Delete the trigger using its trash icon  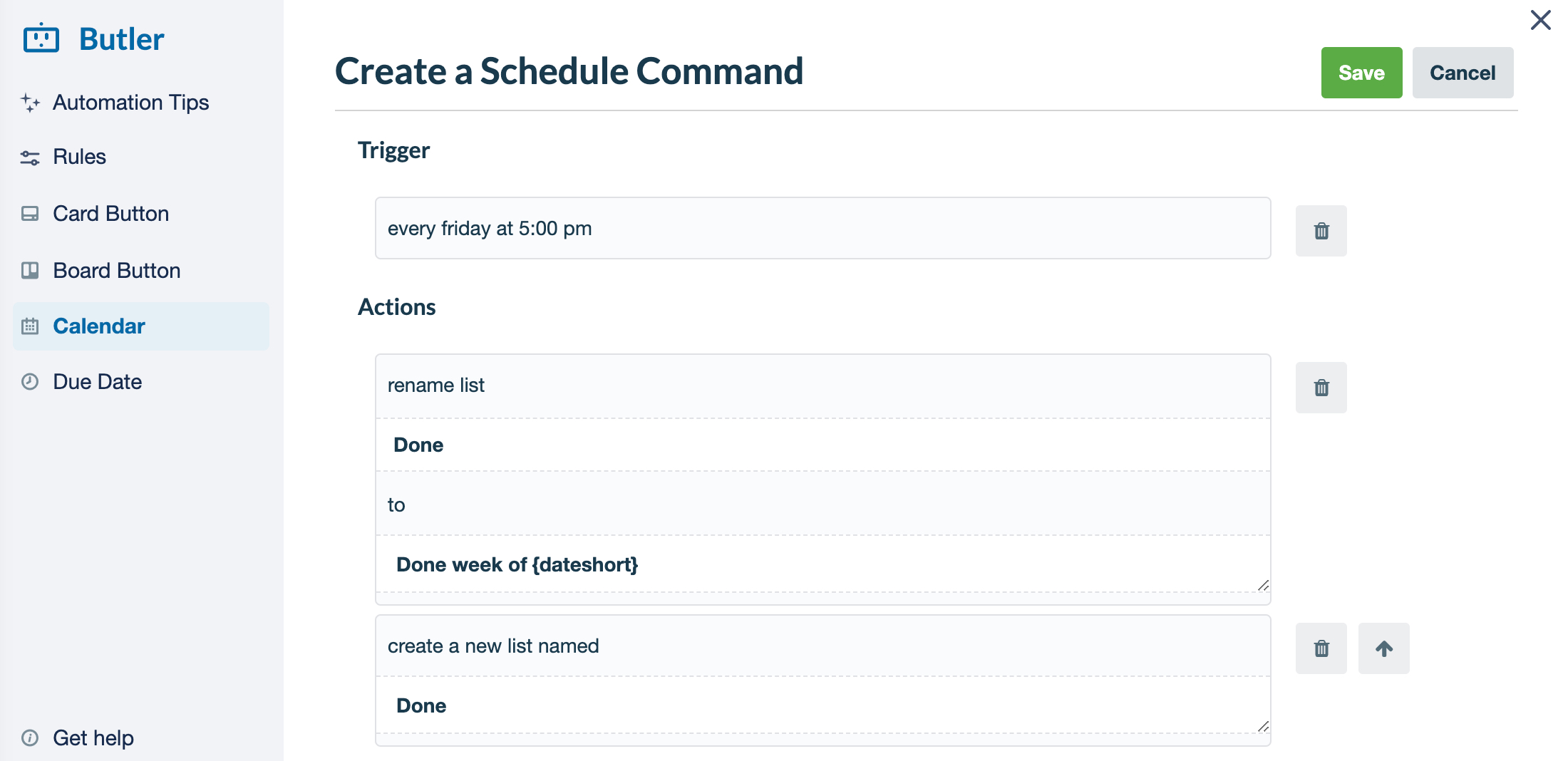click(1321, 230)
